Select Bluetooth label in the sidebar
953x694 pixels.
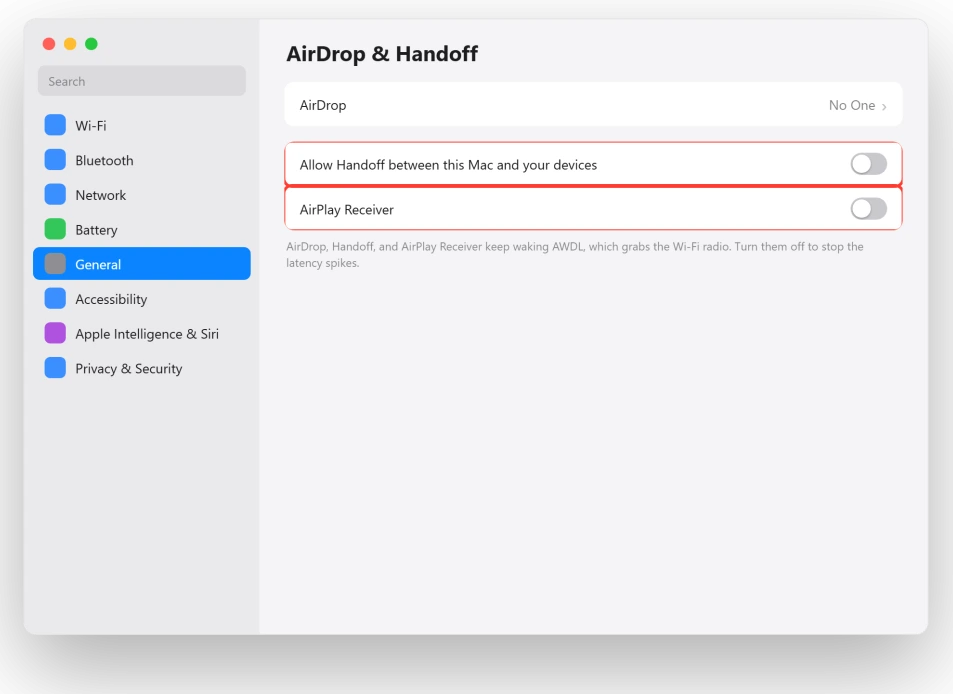pyautogui.click(x=104, y=160)
